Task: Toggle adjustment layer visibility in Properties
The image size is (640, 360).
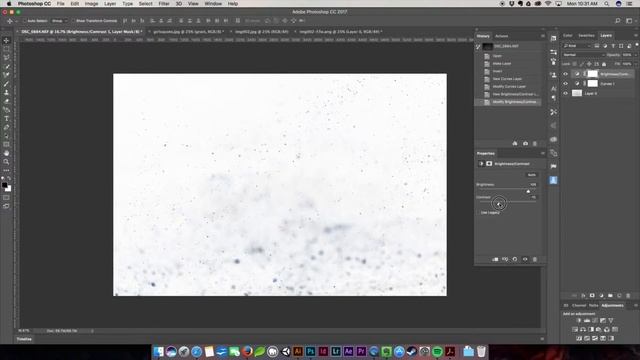Action: (525, 259)
